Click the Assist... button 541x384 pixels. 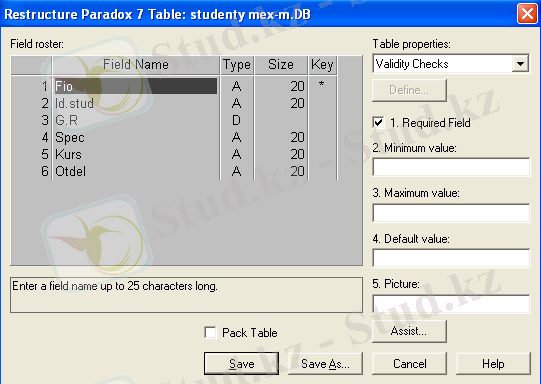(x=409, y=331)
